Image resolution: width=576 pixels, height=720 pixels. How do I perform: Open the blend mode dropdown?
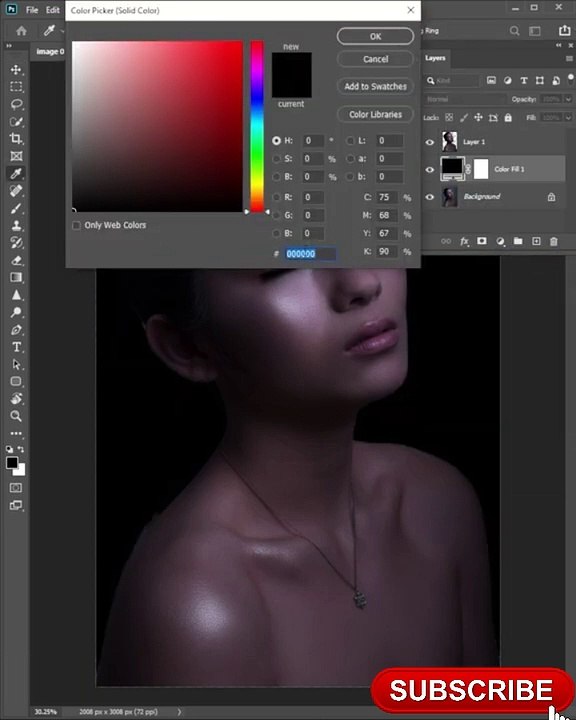click(464, 99)
